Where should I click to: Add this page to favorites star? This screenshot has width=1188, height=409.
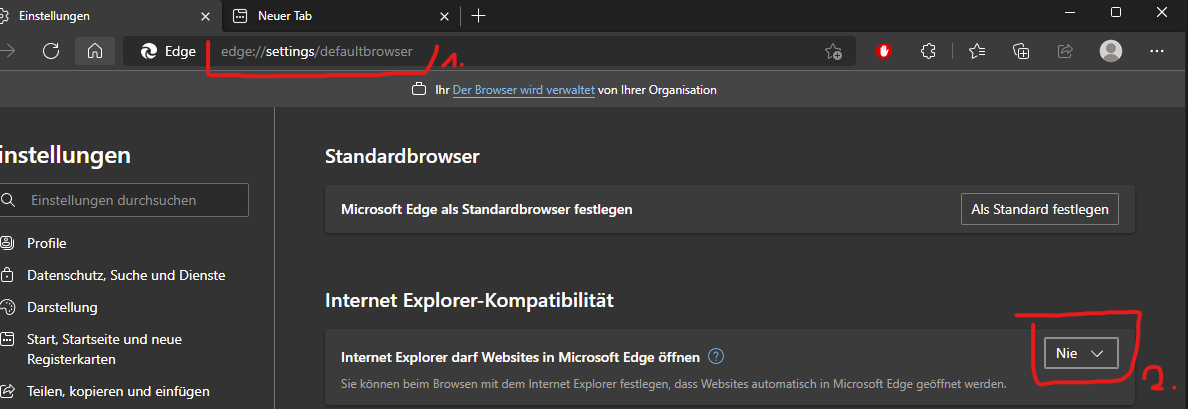tap(833, 51)
